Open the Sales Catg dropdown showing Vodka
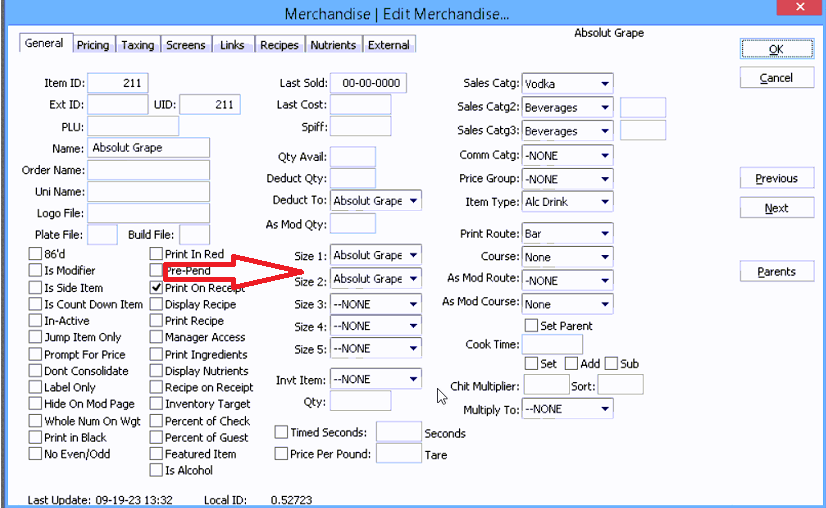The width and height of the screenshot is (826, 508). point(567,84)
